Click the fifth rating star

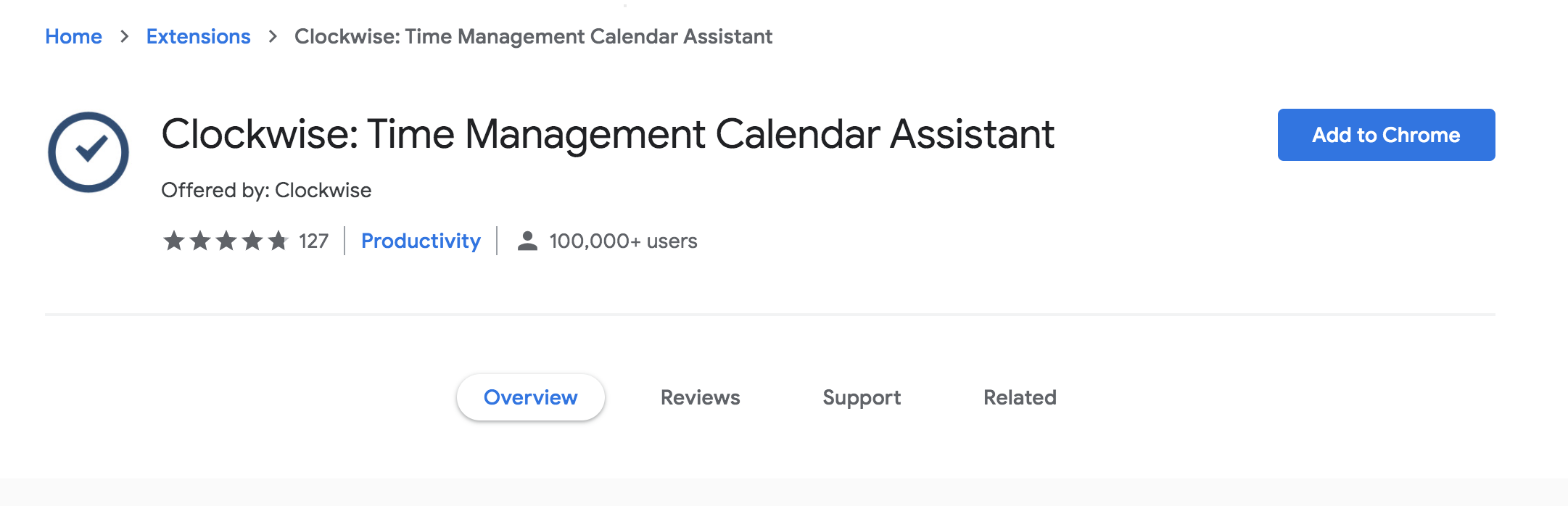tap(278, 241)
